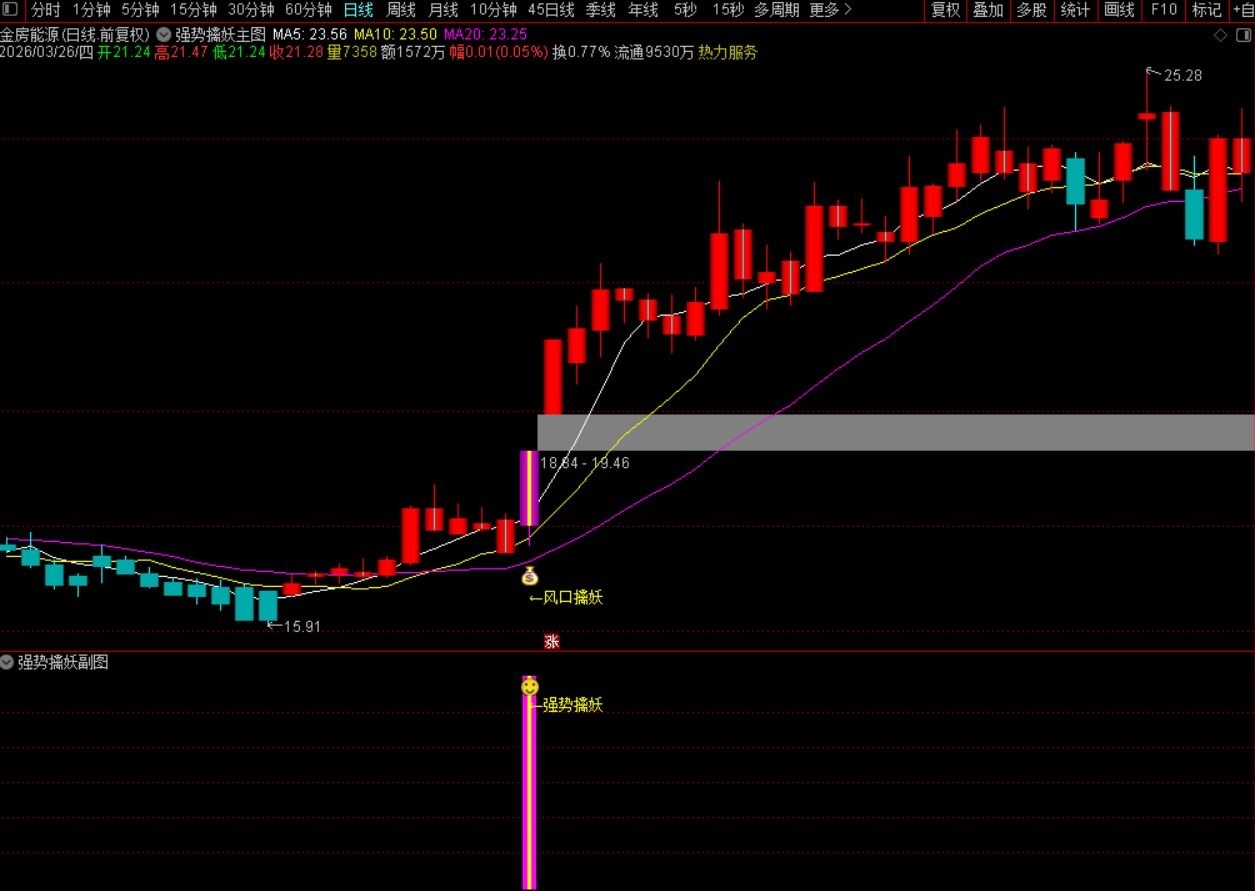Viewport: 1255px width, 891px height.
Task: Click the 画线 draw line button
Action: tap(1119, 10)
